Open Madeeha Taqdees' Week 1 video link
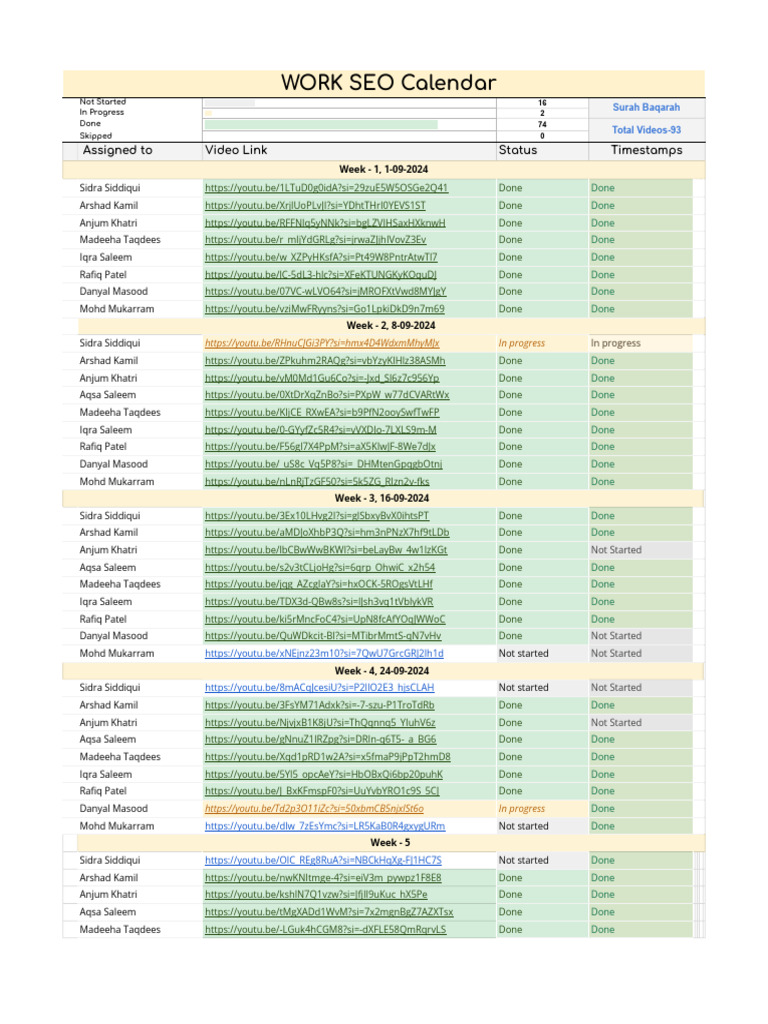The width and height of the screenshot is (768, 1024). click(315, 240)
